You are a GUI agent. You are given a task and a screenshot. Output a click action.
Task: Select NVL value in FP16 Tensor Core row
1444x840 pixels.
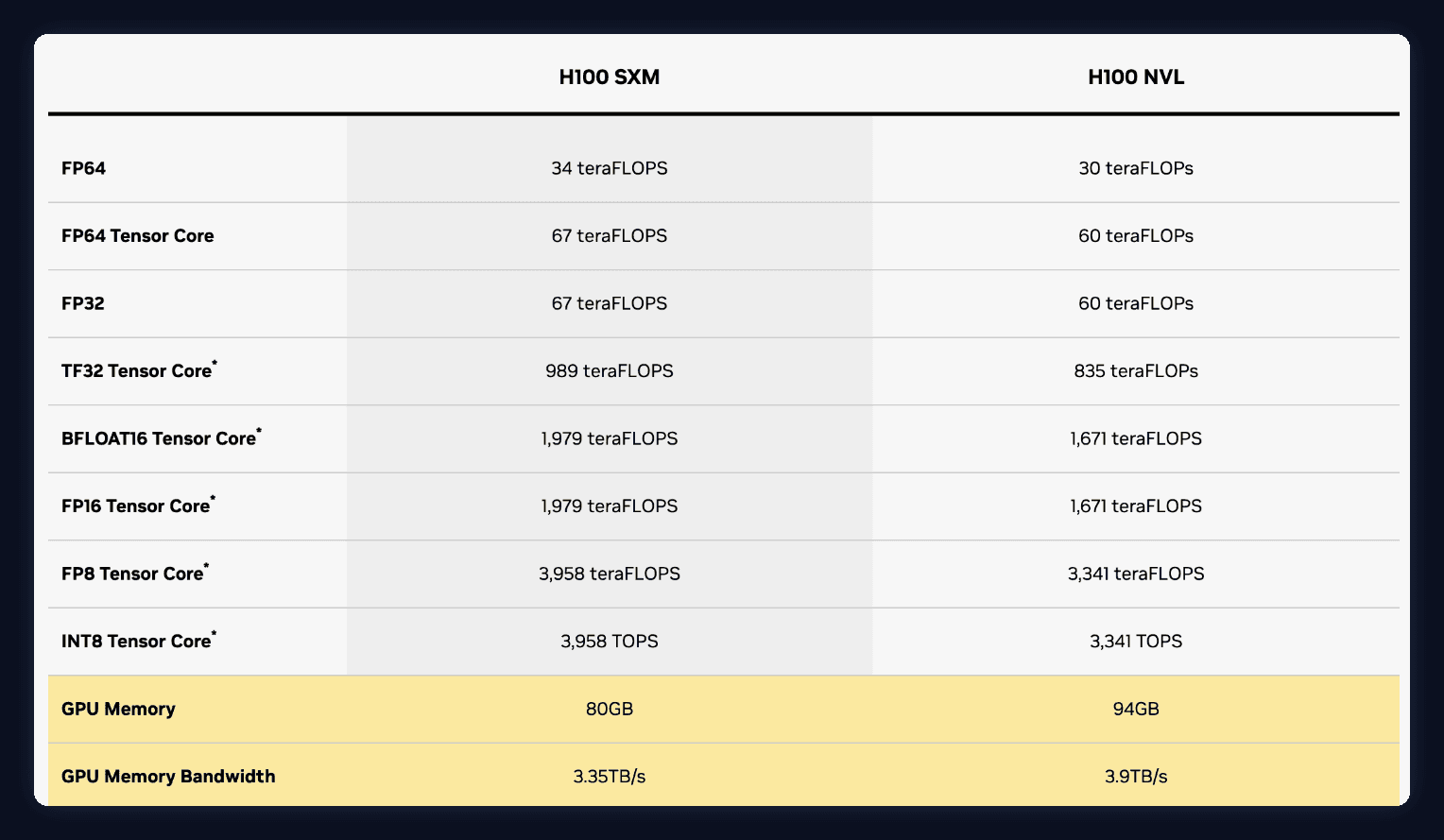(1136, 506)
